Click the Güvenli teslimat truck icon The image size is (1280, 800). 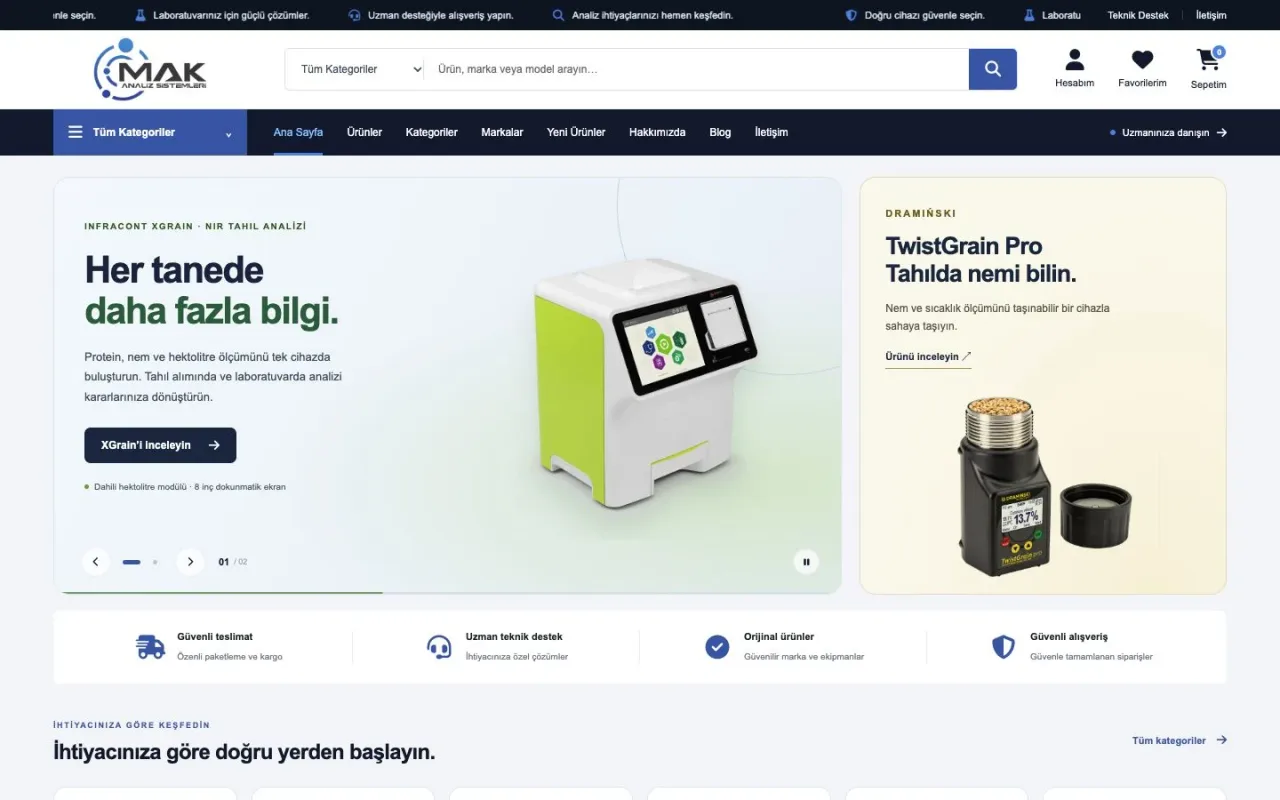click(x=150, y=647)
